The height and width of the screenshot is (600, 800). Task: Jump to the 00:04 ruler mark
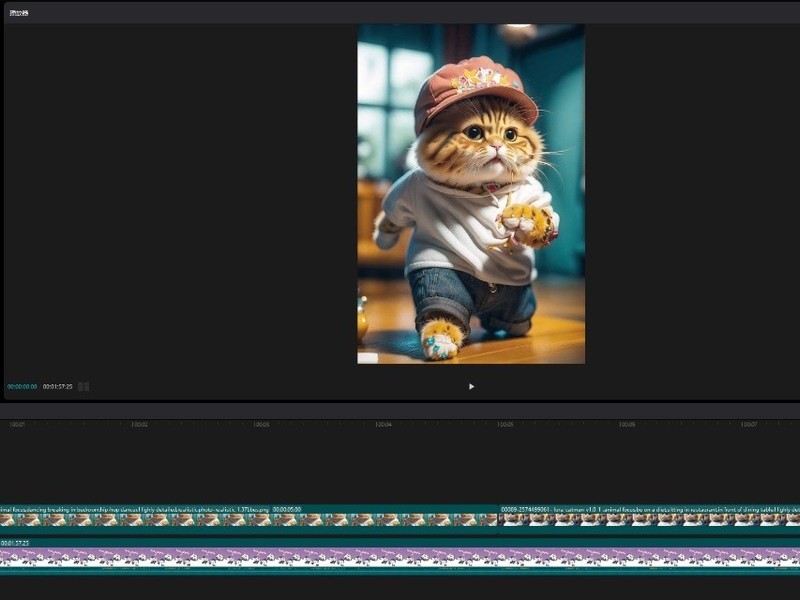tap(383, 424)
